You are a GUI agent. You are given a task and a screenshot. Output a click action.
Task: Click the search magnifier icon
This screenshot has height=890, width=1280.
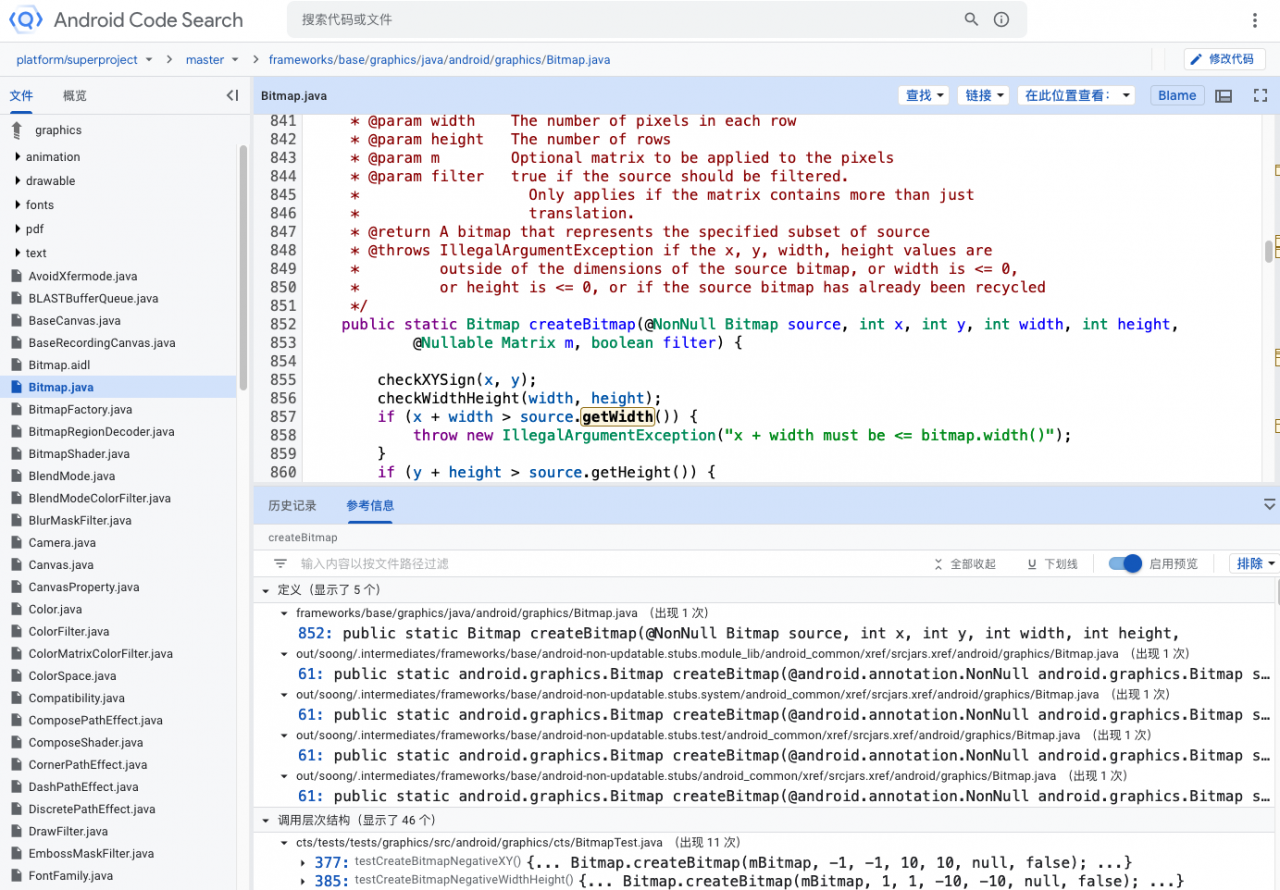pos(971,19)
